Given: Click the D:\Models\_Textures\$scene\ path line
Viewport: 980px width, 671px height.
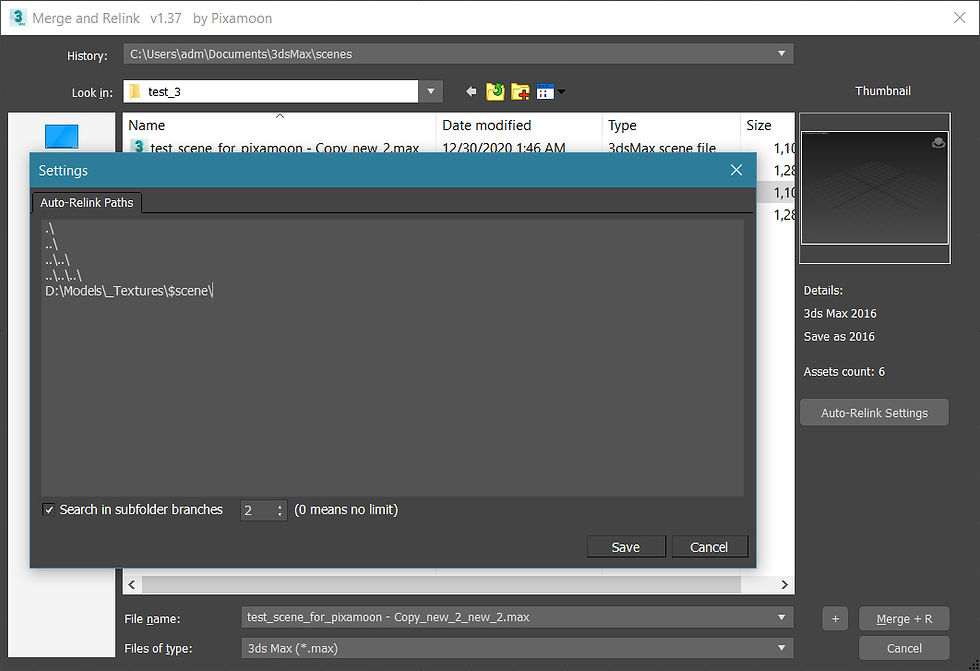Looking at the screenshot, I should tap(129, 291).
